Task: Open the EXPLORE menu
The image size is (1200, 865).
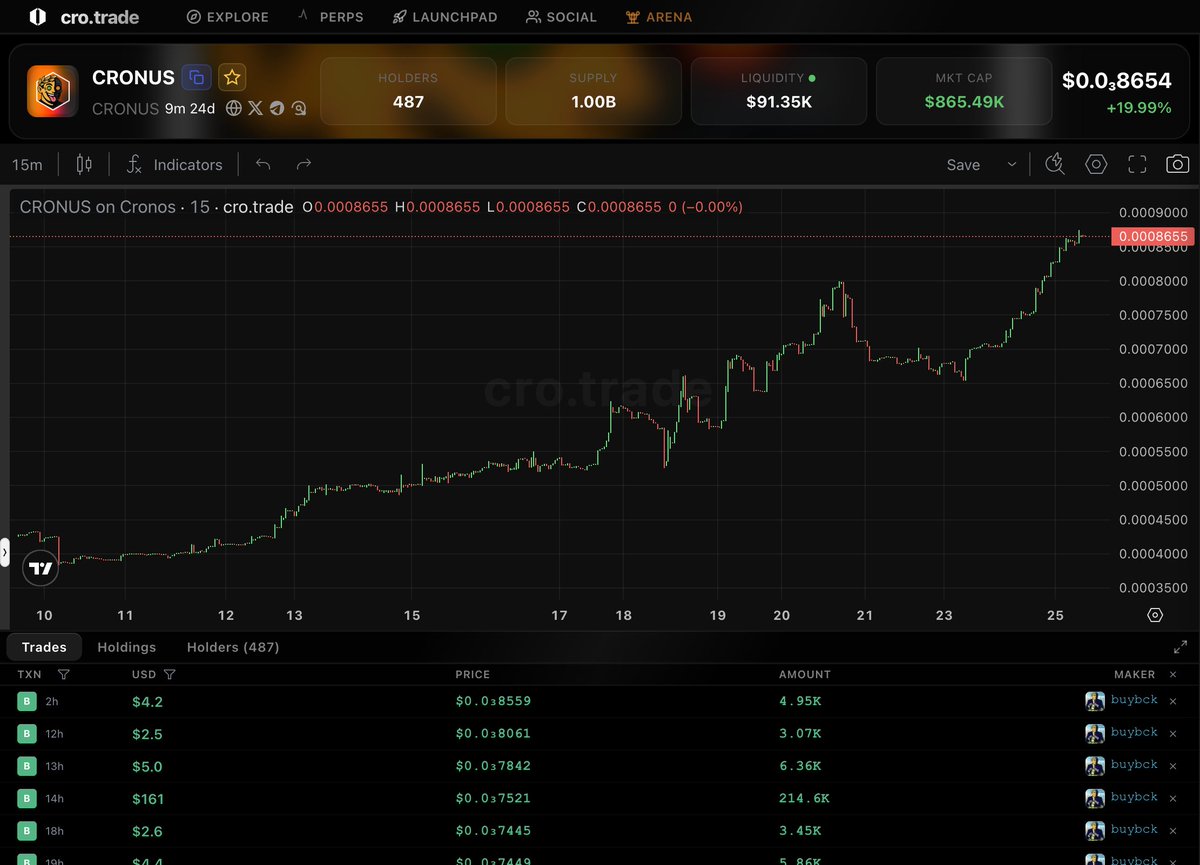Action: (x=228, y=17)
